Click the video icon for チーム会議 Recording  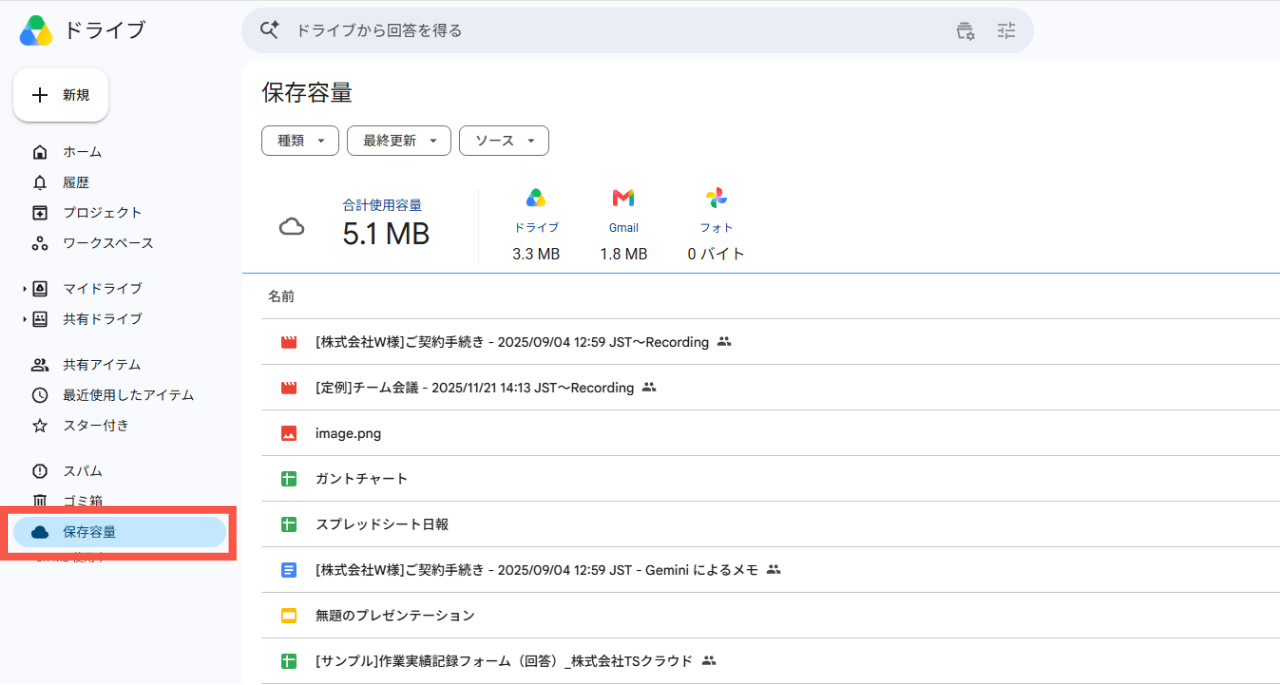289,388
